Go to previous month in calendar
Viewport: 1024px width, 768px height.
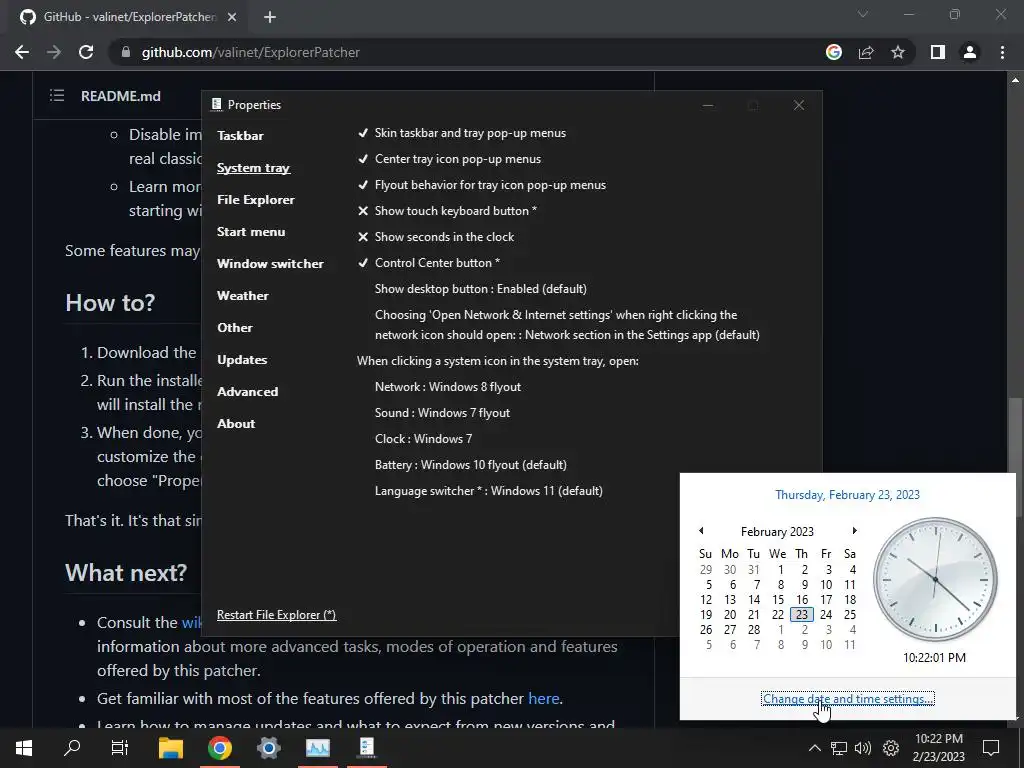(701, 531)
